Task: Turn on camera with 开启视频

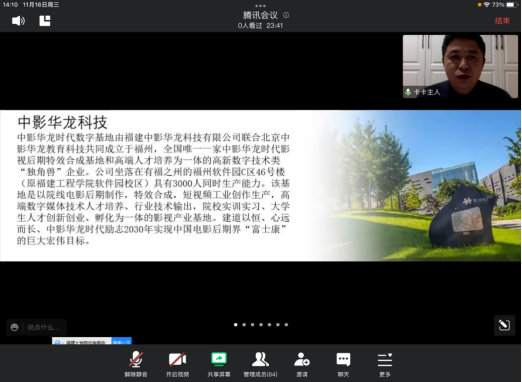Action: pyautogui.click(x=177, y=364)
